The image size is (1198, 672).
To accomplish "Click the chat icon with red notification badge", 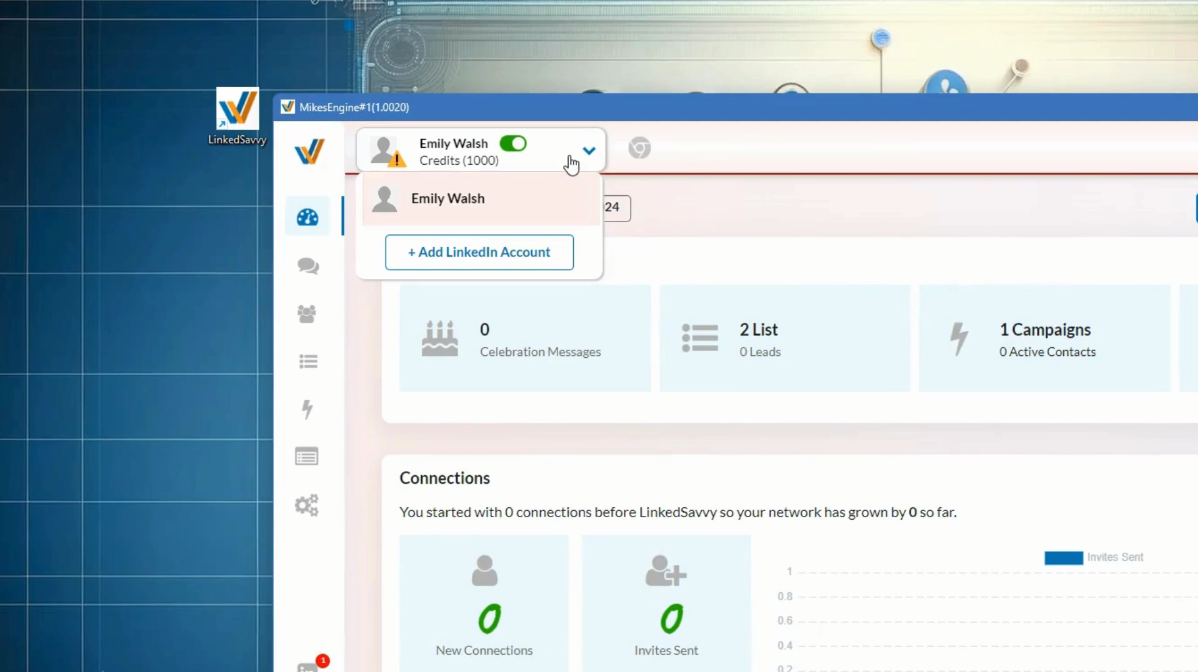I will click(307, 663).
